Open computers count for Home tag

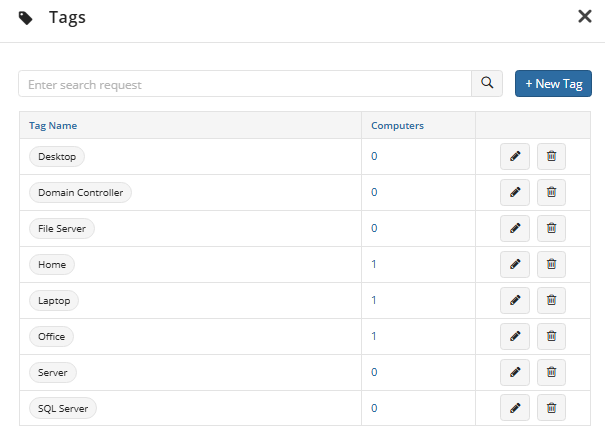[374, 265]
